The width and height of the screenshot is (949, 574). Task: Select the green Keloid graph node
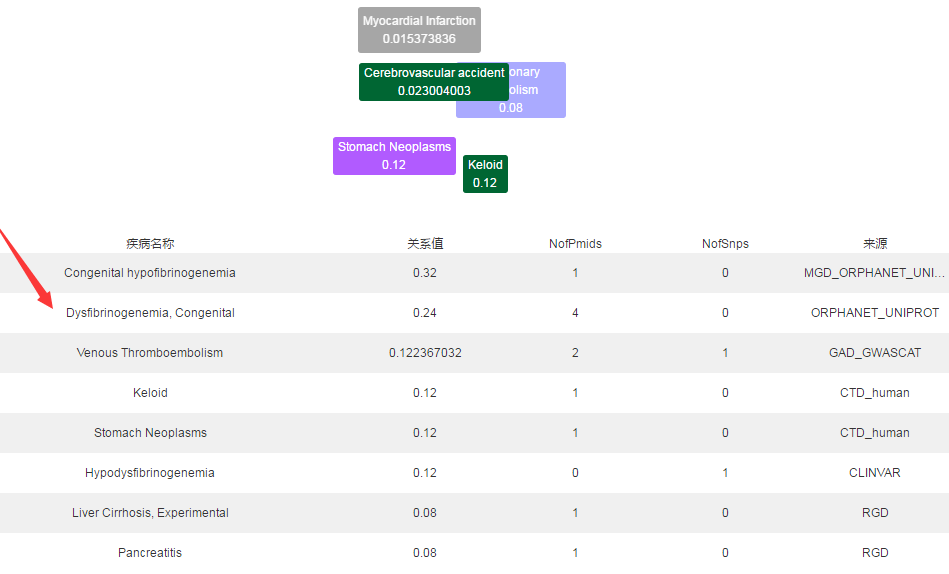485,174
